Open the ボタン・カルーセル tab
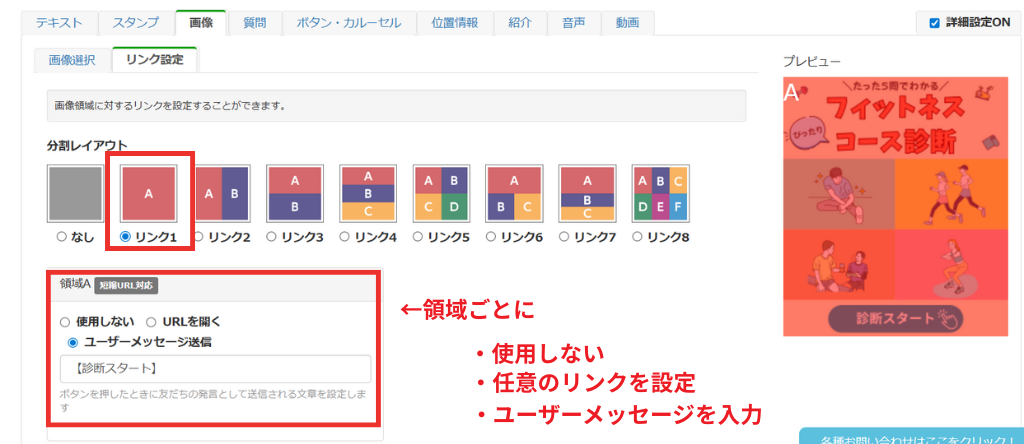This screenshot has width=1024, height=444. point(349,23)
